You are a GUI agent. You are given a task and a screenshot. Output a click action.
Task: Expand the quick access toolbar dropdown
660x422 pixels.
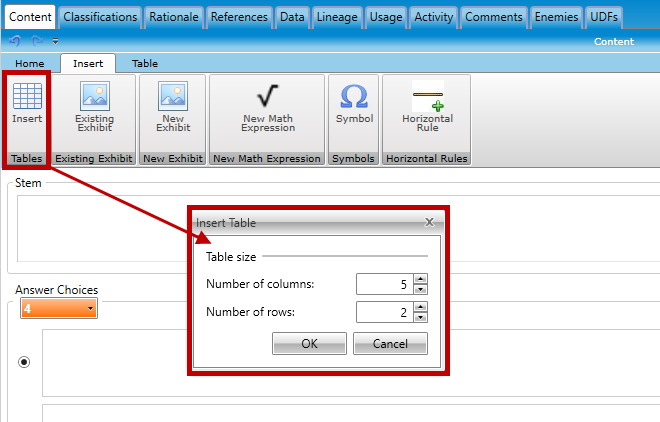[54, 43]
